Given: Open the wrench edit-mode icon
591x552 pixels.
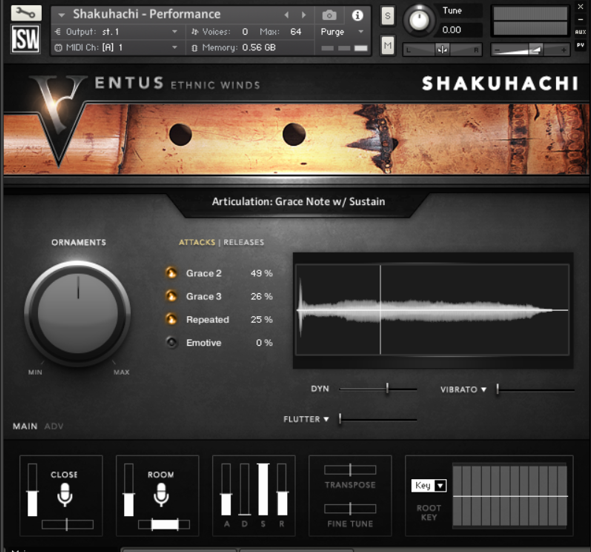Looking at the screenshot, I should pos(26,13).
